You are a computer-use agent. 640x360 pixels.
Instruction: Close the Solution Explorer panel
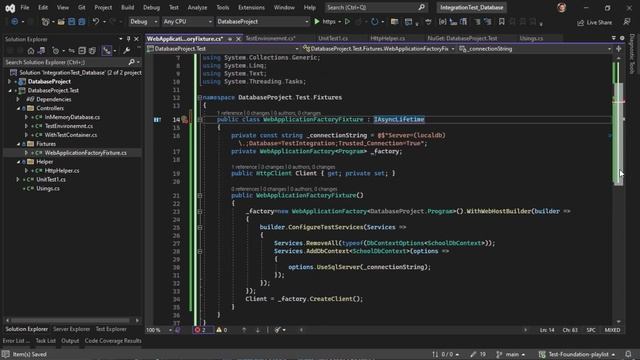137,39
